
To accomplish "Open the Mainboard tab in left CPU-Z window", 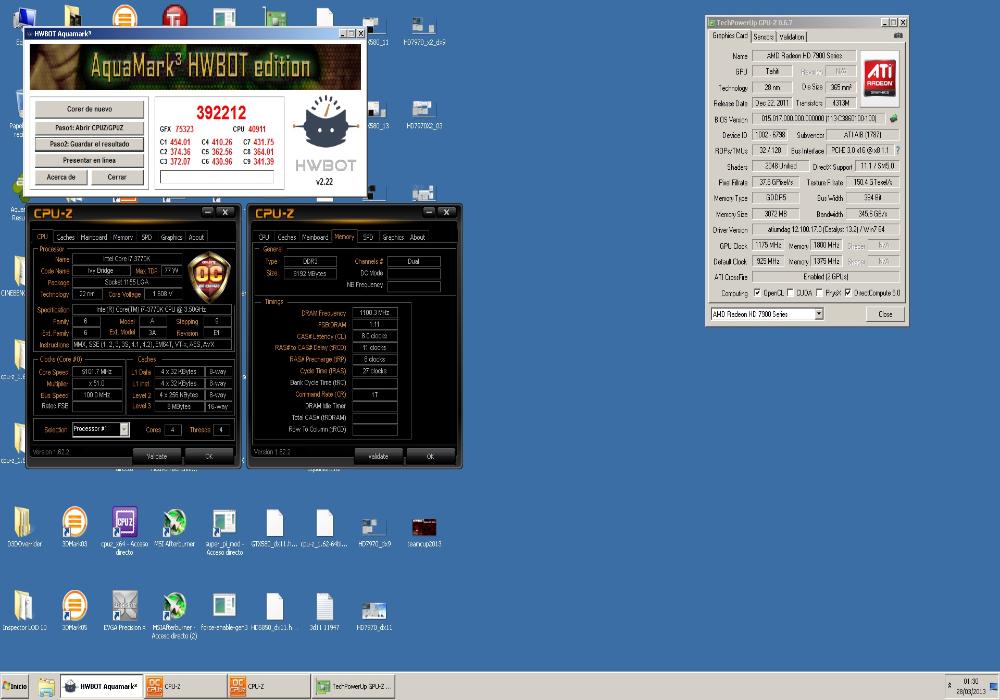I will point(94,237).
